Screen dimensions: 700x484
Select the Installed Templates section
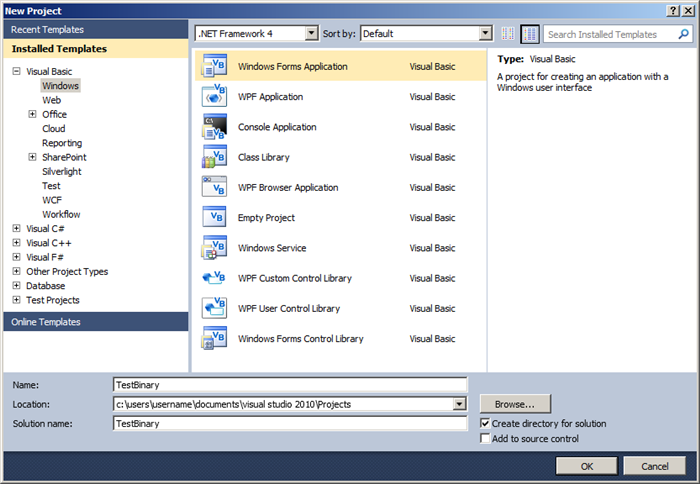[96, 49]
